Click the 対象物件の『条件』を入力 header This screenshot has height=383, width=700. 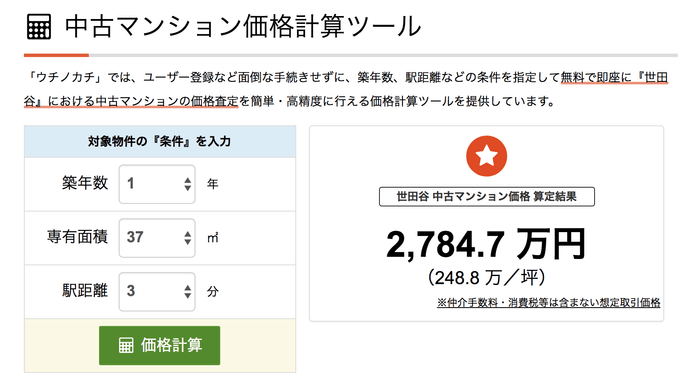[159, 142]
